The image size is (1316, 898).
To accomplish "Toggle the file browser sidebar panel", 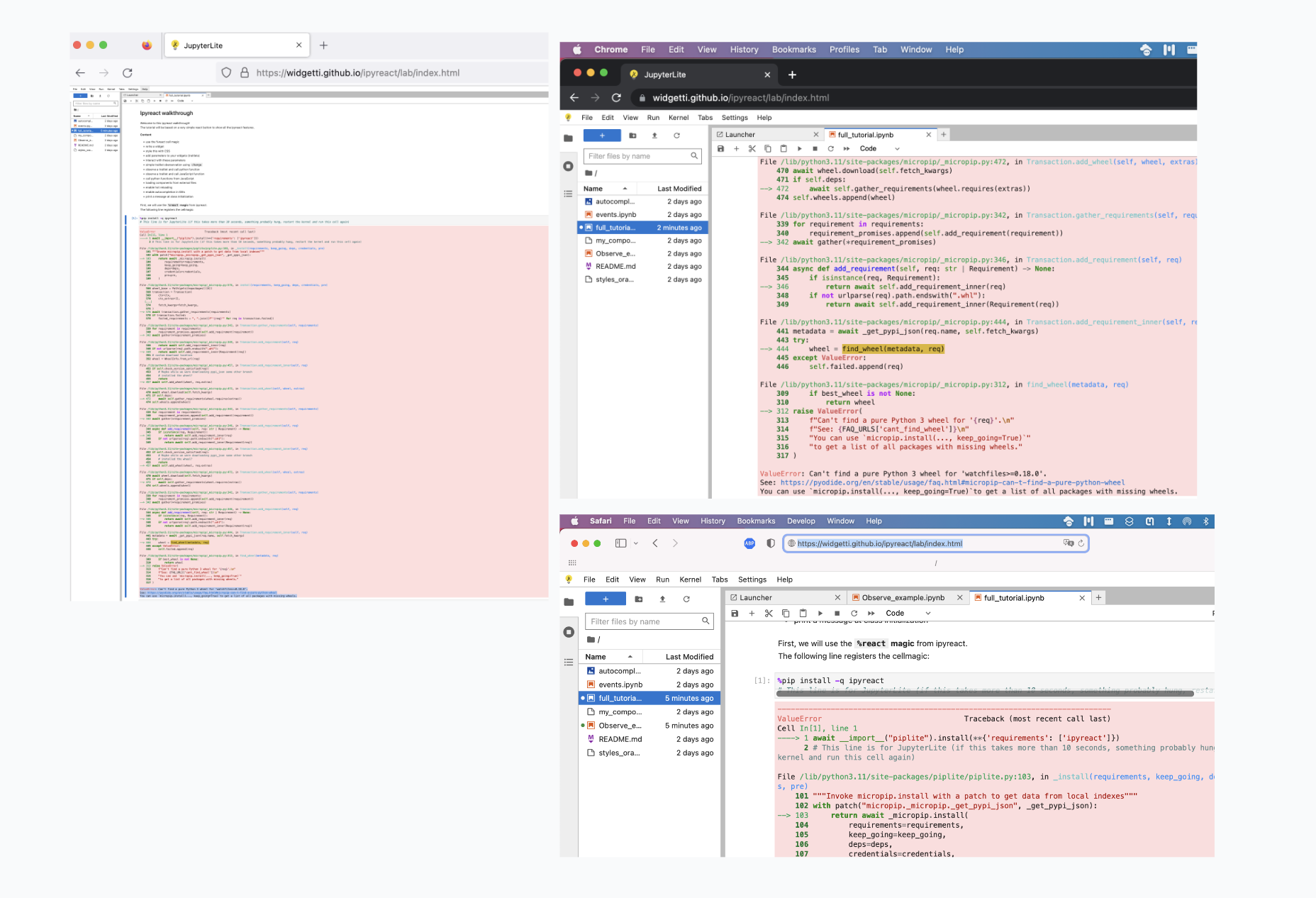I will (568, 136).
